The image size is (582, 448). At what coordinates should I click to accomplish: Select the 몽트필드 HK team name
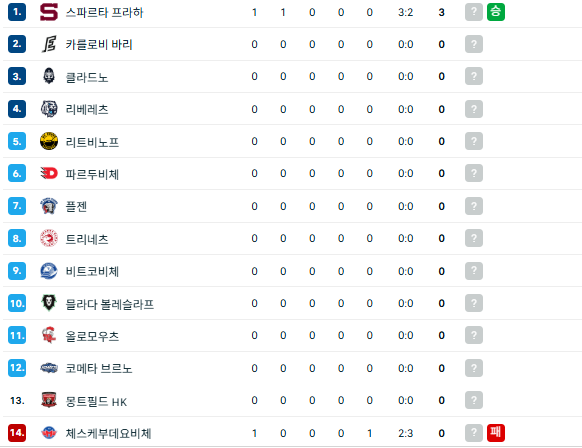[x=96, y=401]
